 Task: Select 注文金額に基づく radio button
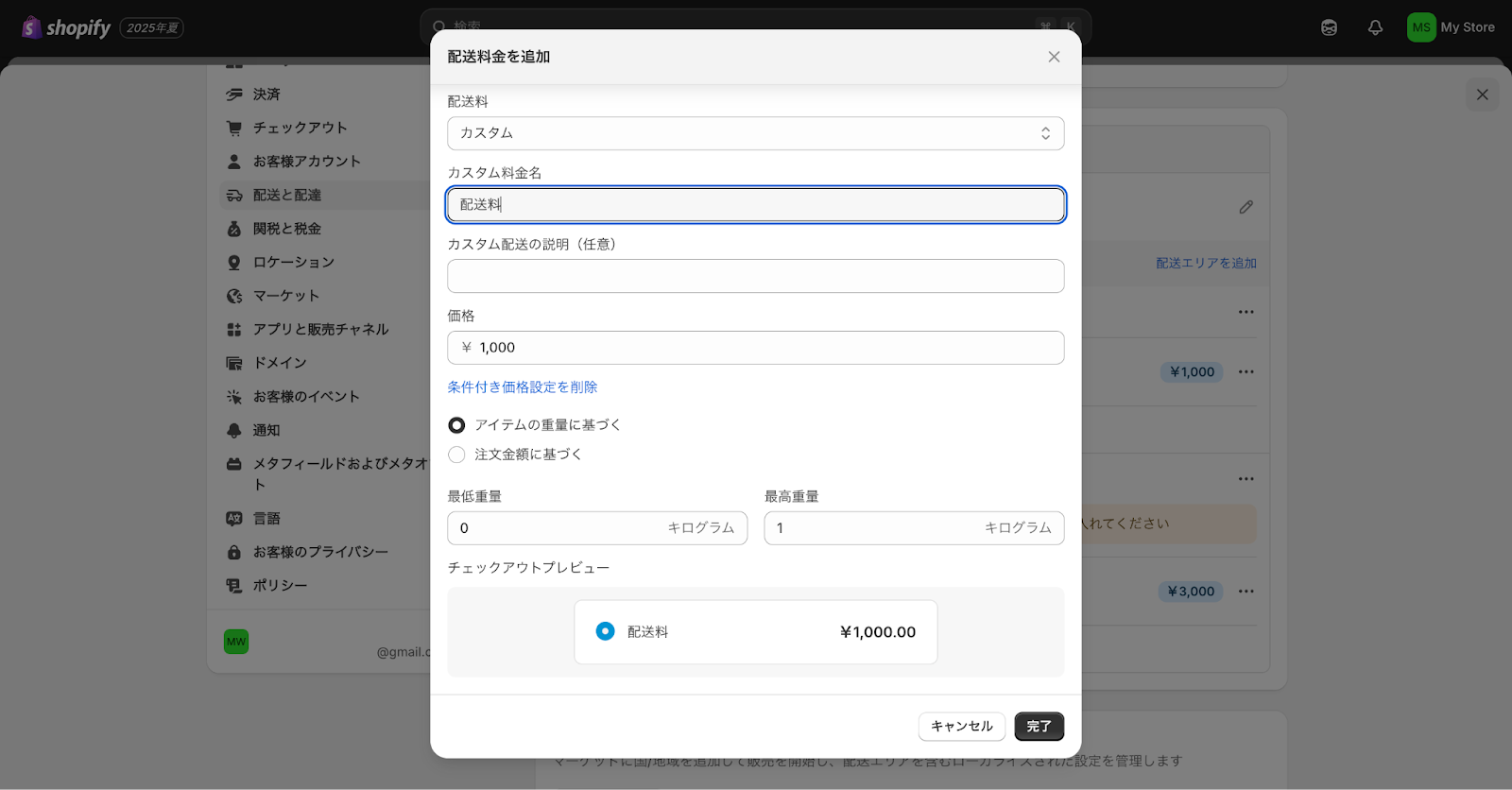coord(456,455)
